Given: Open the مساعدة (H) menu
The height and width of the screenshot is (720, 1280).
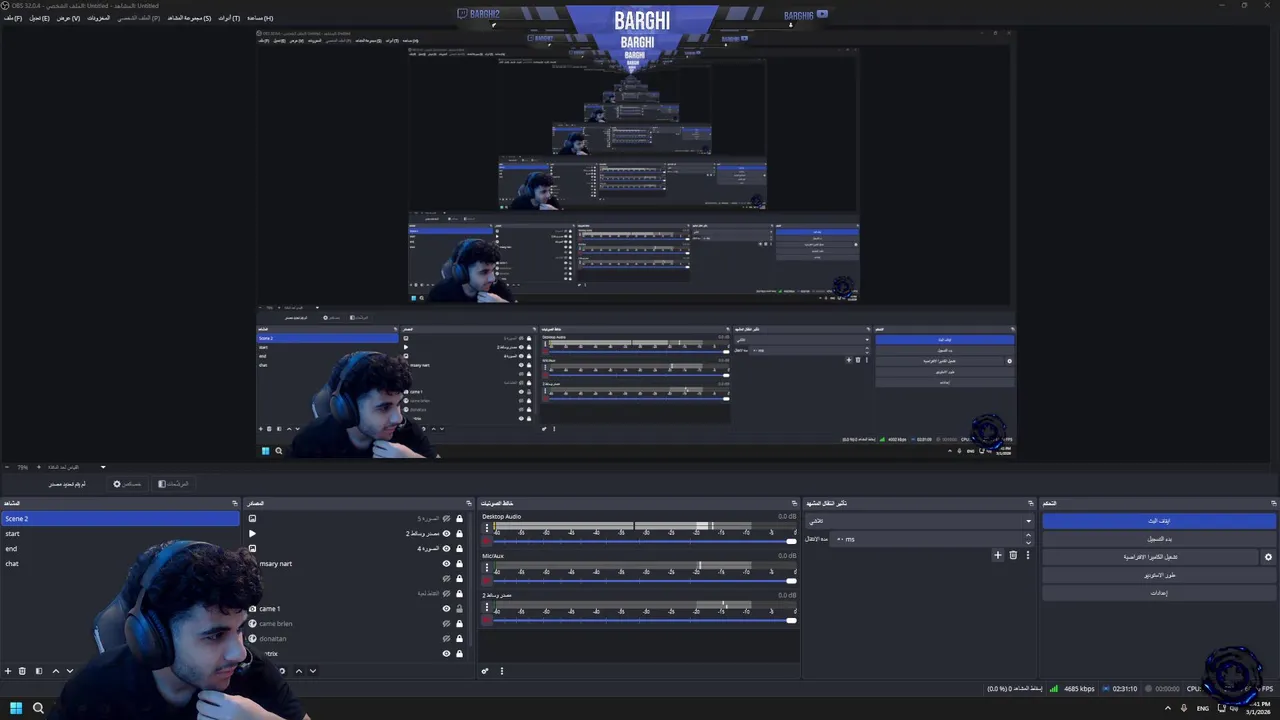Looking at the screenshot, I should 260,18.
